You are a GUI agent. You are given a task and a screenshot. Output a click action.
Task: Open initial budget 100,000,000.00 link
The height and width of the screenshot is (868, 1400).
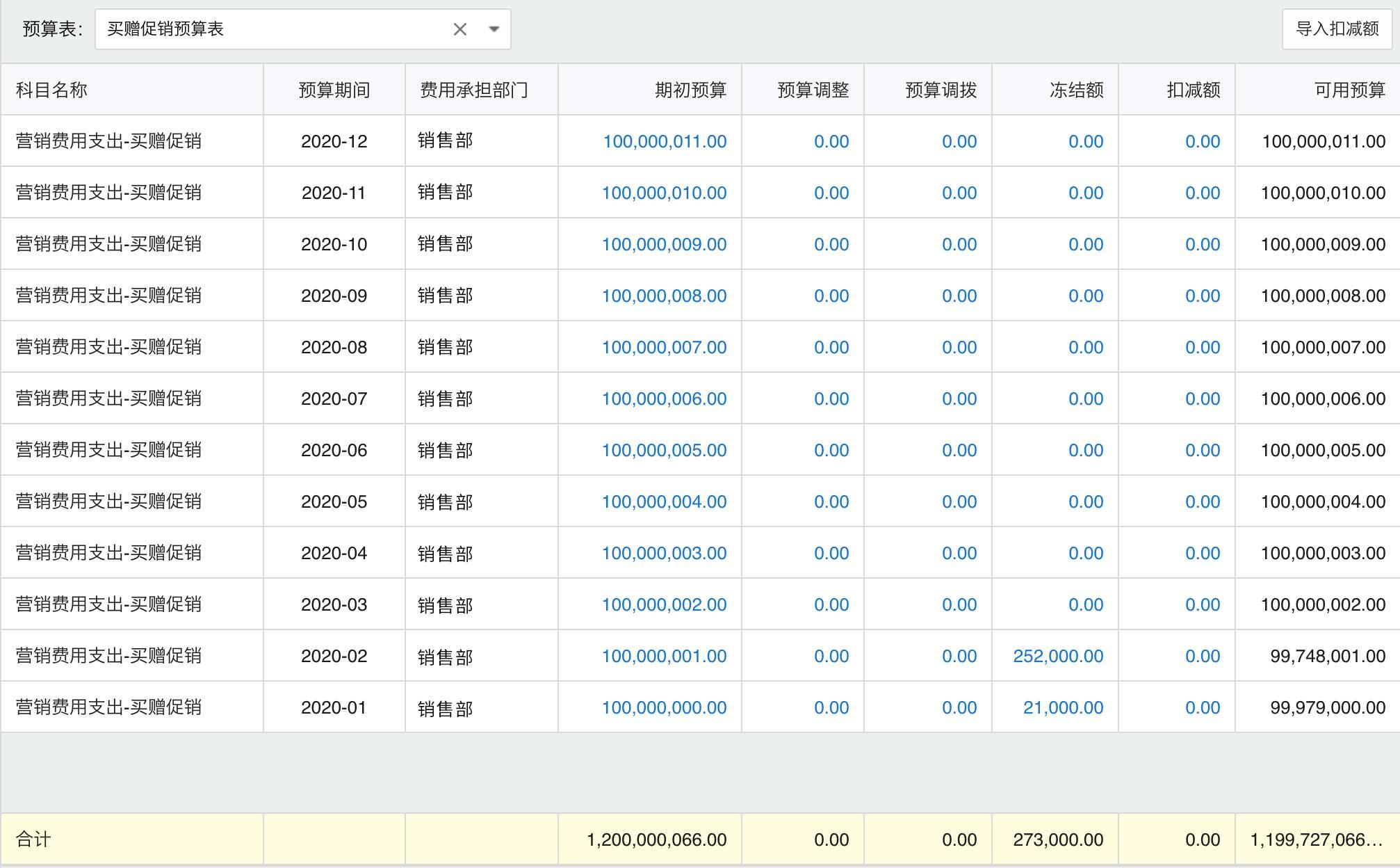pos(664,707)
